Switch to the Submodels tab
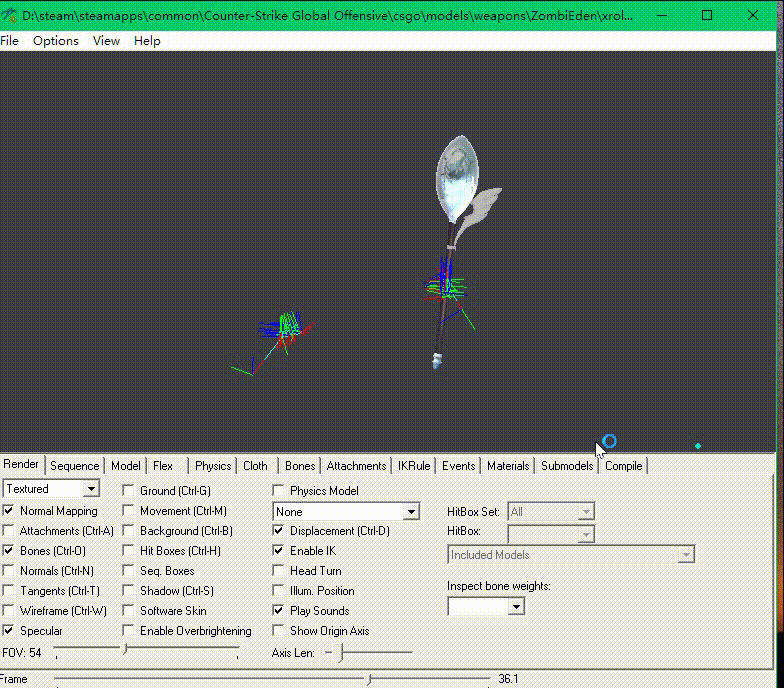 click(567, 466)
